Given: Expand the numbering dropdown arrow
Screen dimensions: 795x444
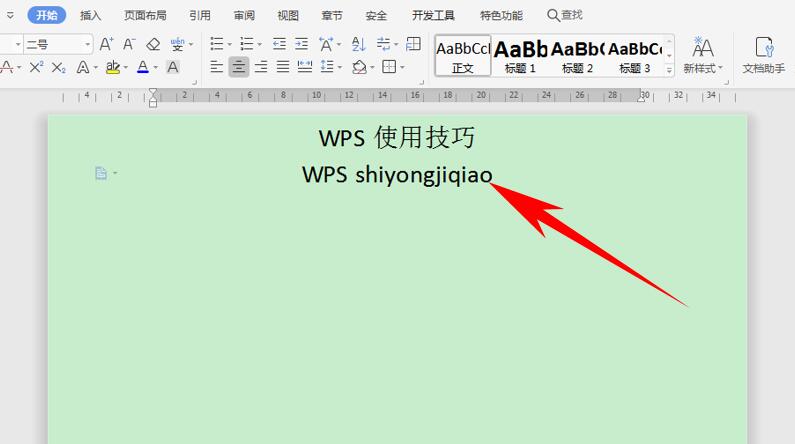Looking at the screenshot, I should click(x=259, y=45).
